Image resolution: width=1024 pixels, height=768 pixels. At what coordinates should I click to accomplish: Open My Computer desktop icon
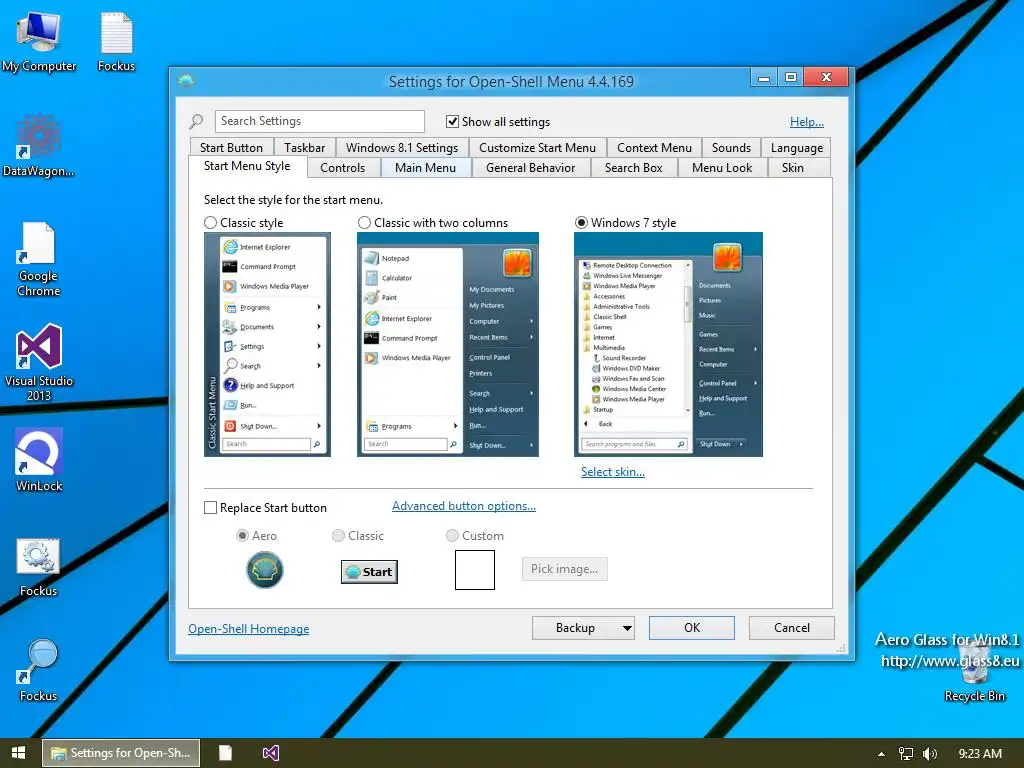[x=39, y=42]
